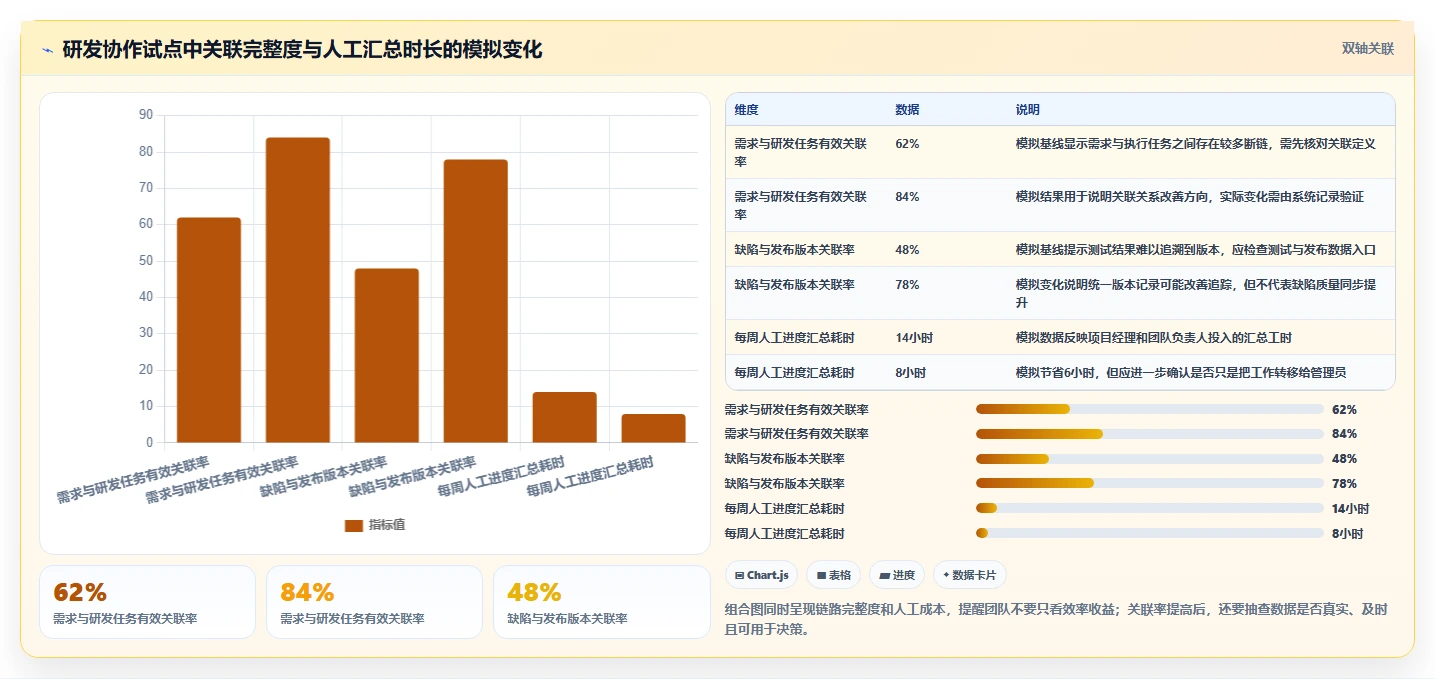Click the 0 label on the y-axis

pyautogui.click(x=150, y=443)
